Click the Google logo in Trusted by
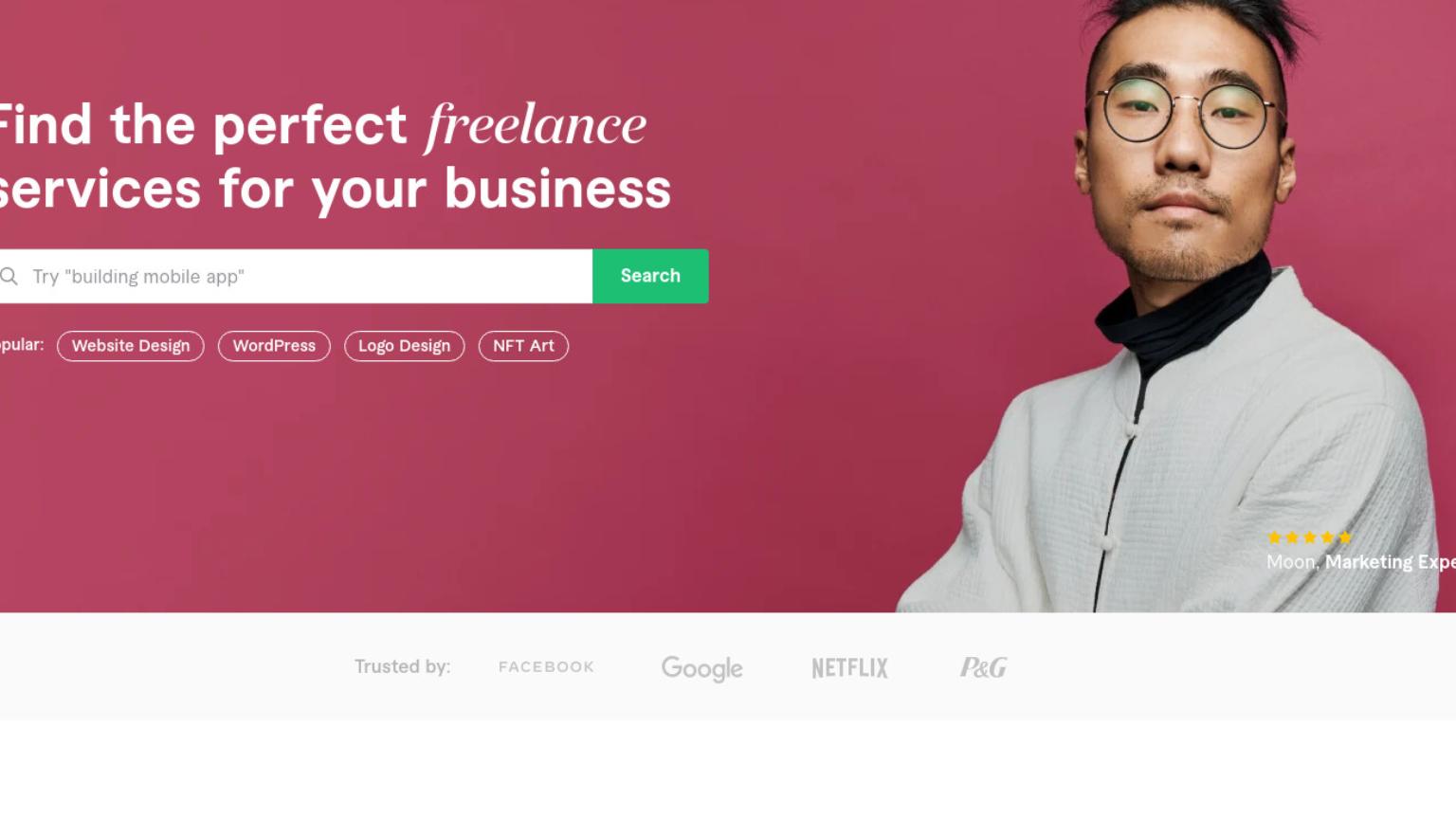Viewport: 1456px width, 819px height. click(x=701, y=668)
